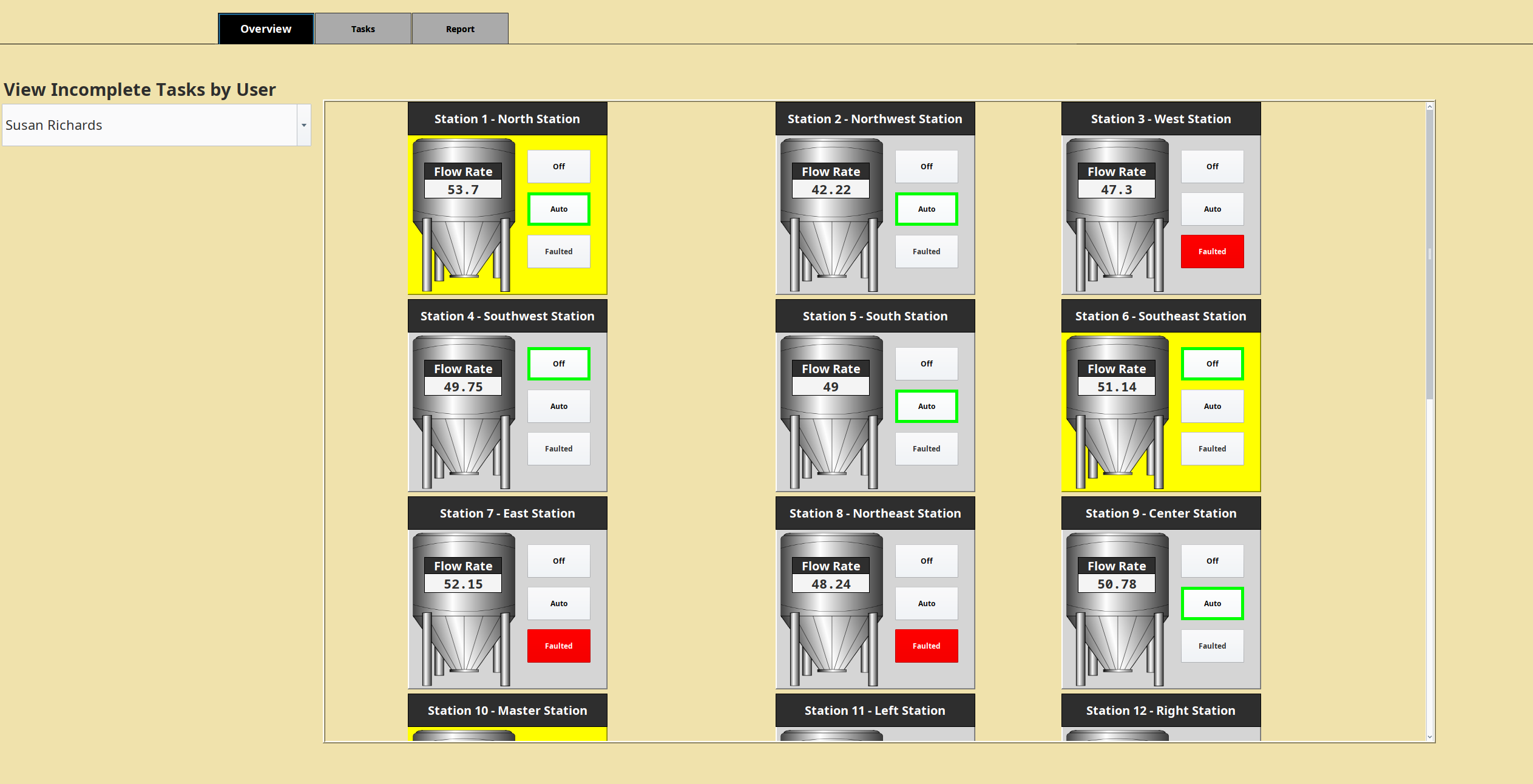The image size is (1533, 784).
Task: Click the Station 5 South Station tank icon
Action: (831, 412)
